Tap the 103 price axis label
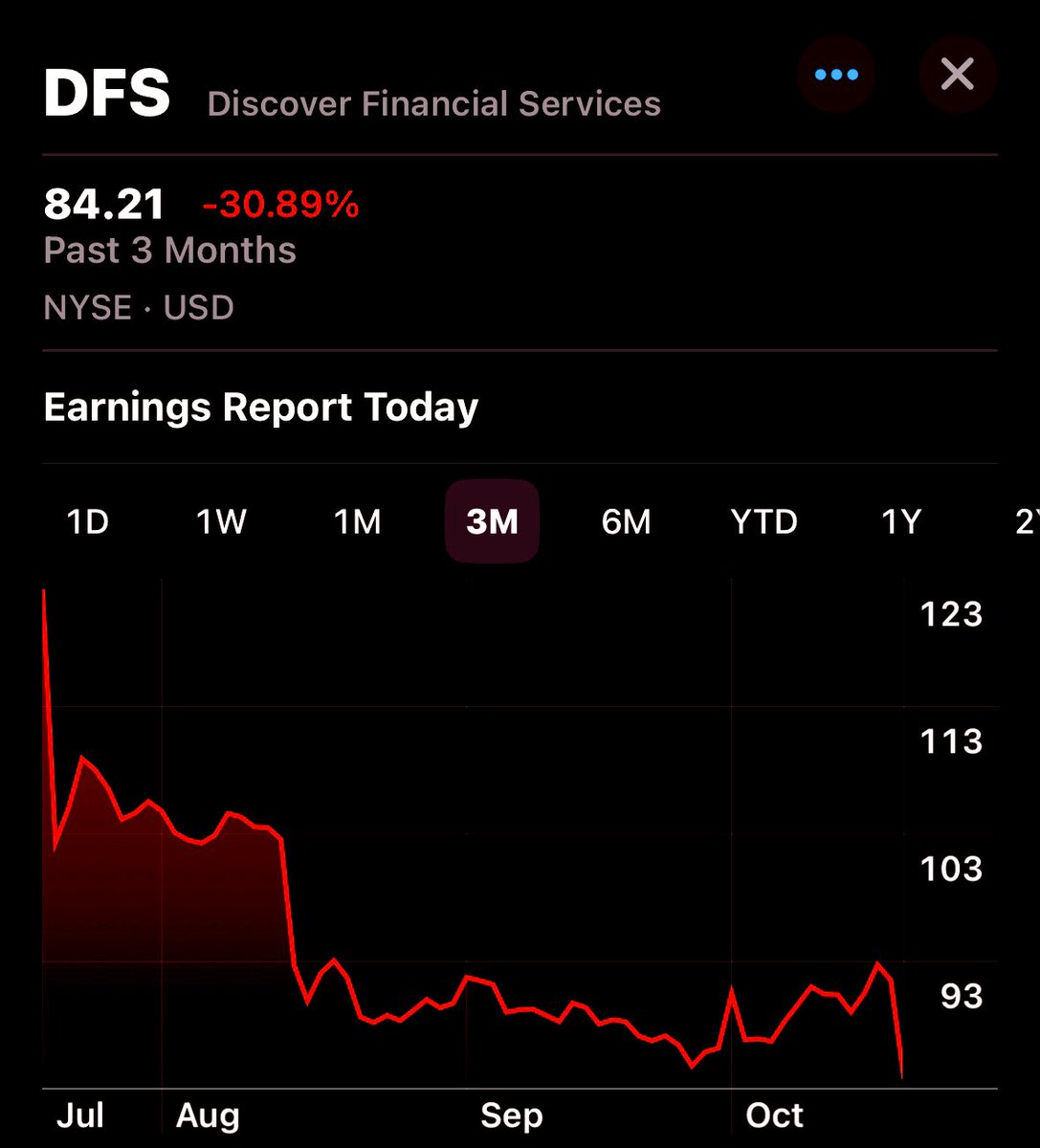Screen dimensions: 1040x1148 (x=951, y=869)
